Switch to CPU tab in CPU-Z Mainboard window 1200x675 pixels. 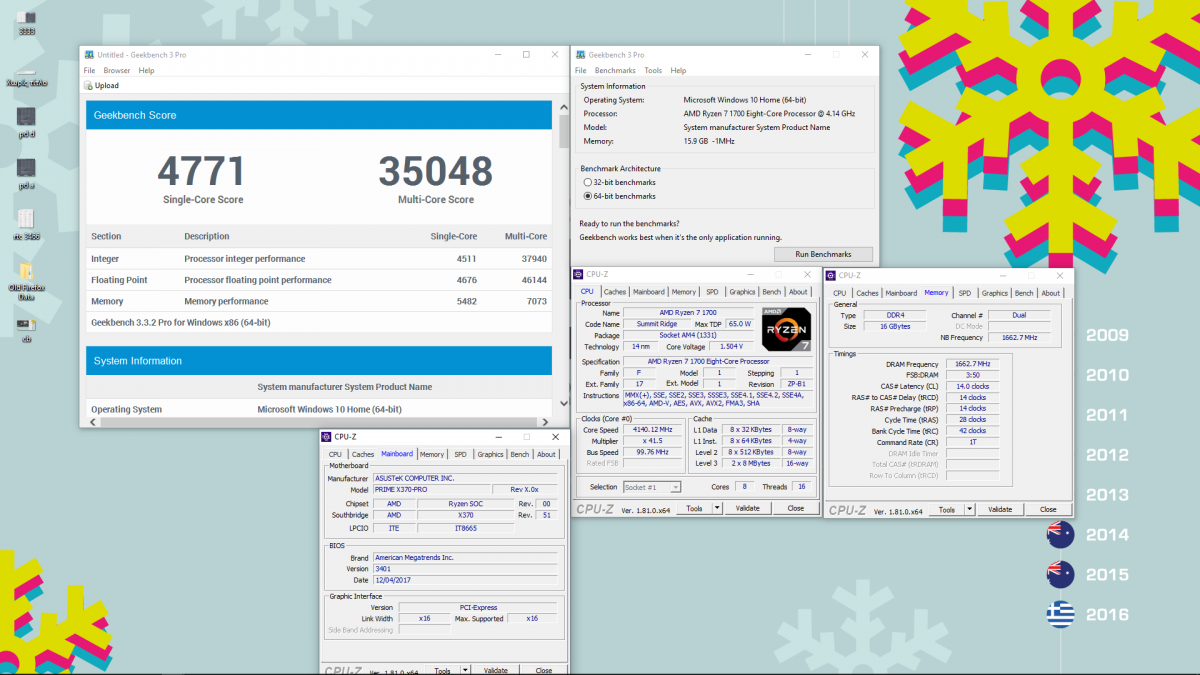click(x=335, y=454)
